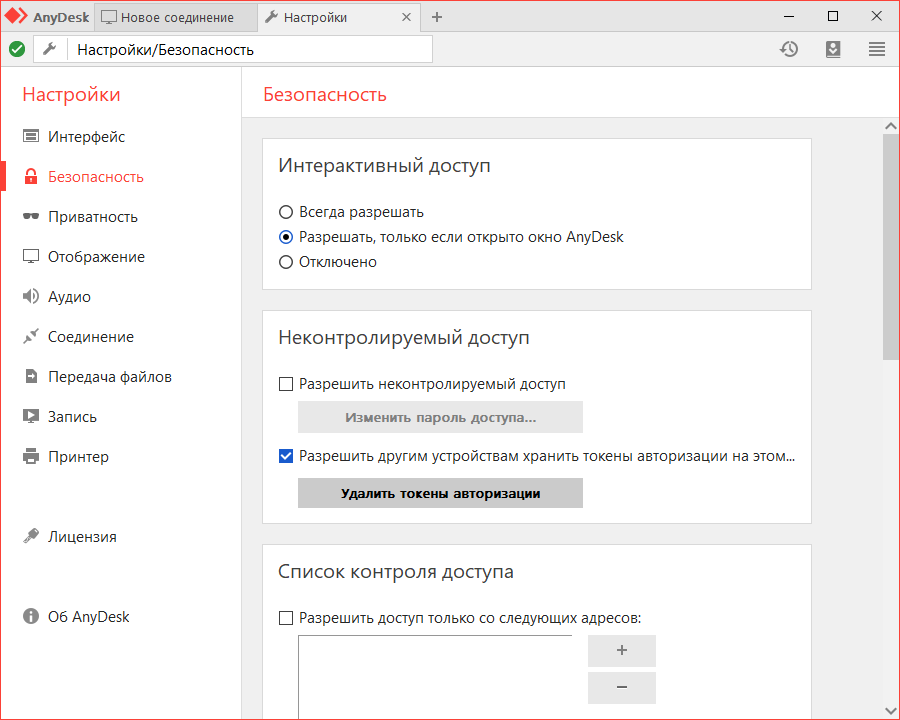Viewport: 900px width, 720px height.
Task: Click the Передача файлов file icon
Action: 31,376
